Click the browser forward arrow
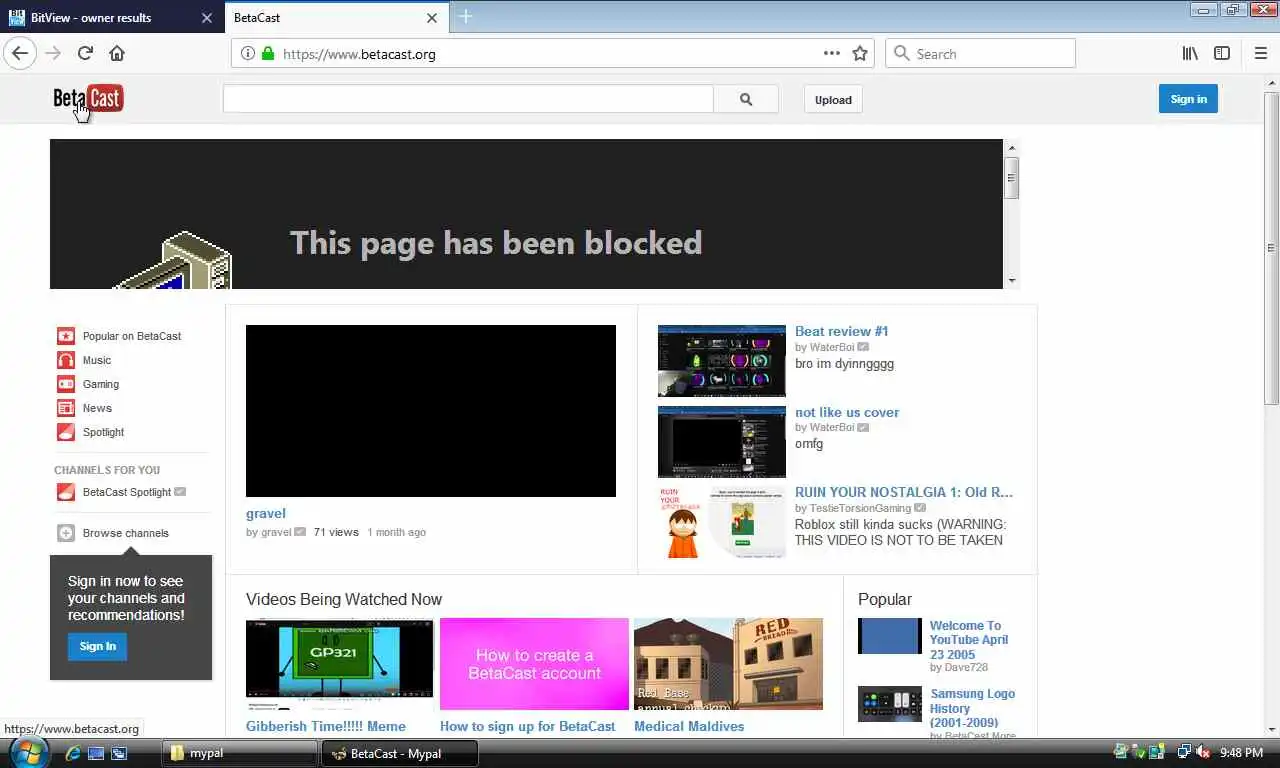 tap(53, 53)
